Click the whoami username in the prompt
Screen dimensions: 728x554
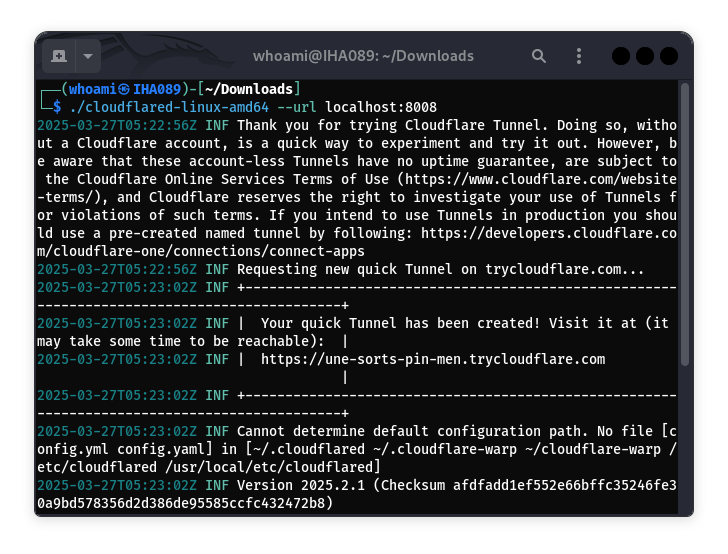(x=93, y=89)
